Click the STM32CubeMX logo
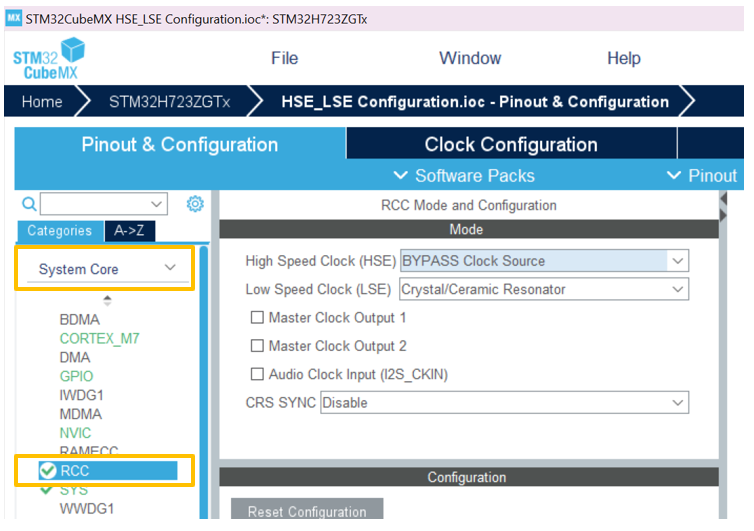The width and height of the screenshot is (754, 531). pos(49,59)
